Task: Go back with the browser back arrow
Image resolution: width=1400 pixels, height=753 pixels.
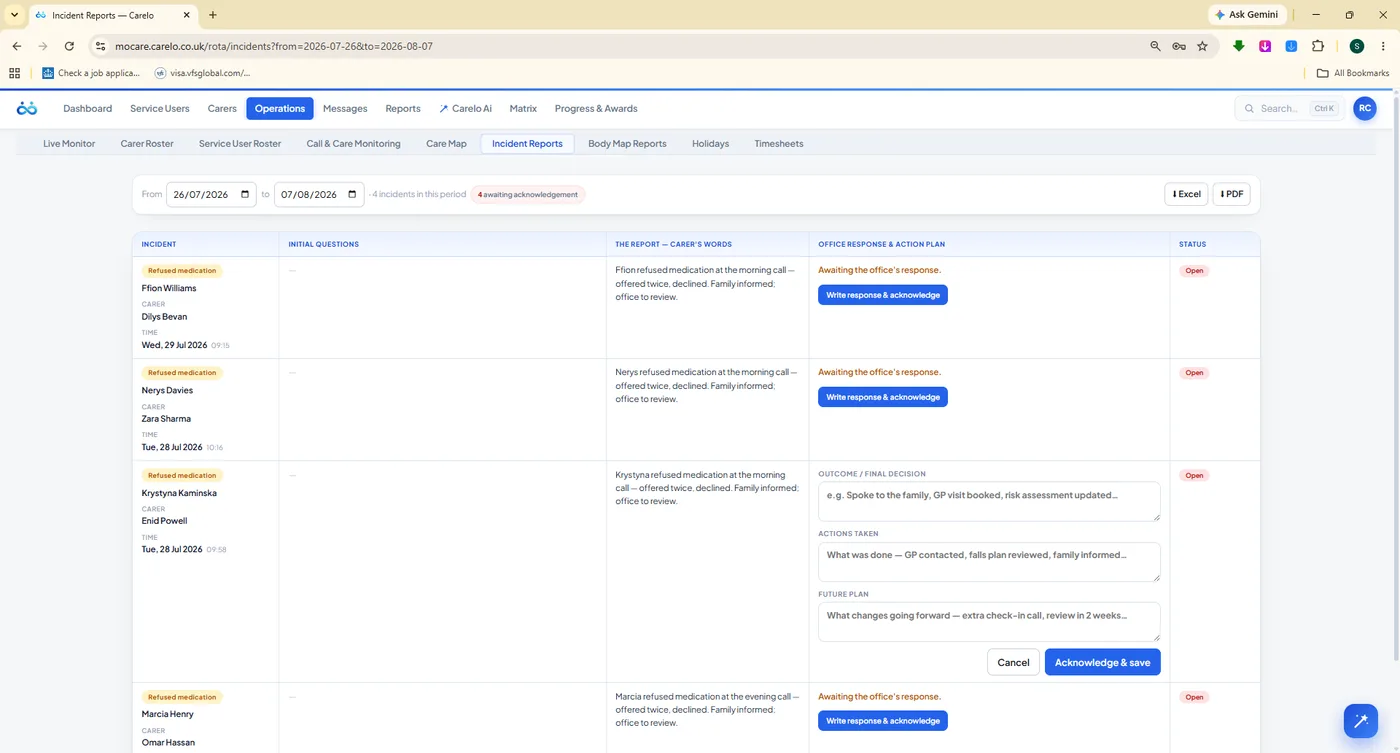Action: pyautogui.click(x=17, y=46)
